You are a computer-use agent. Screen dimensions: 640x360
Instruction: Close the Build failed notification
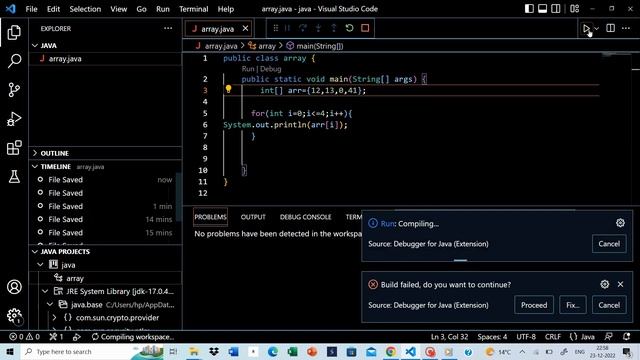[620, 284]
